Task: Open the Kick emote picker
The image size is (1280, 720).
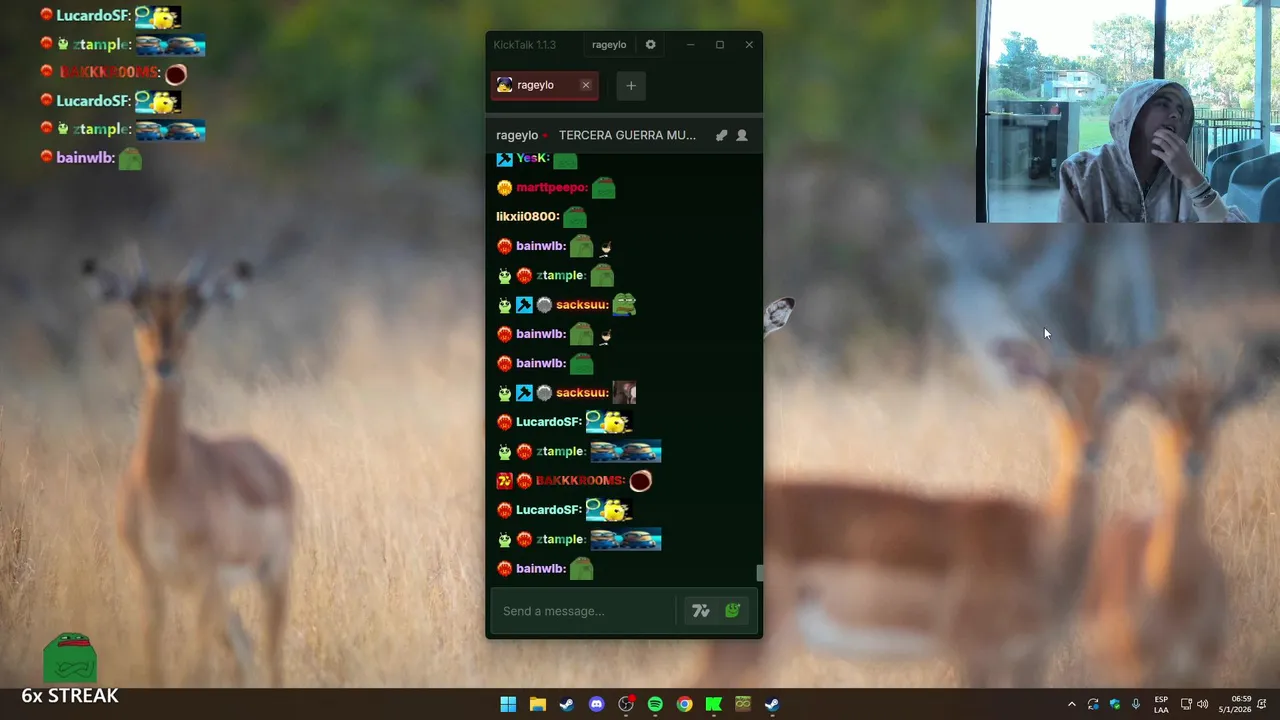Action: [733, 611]
